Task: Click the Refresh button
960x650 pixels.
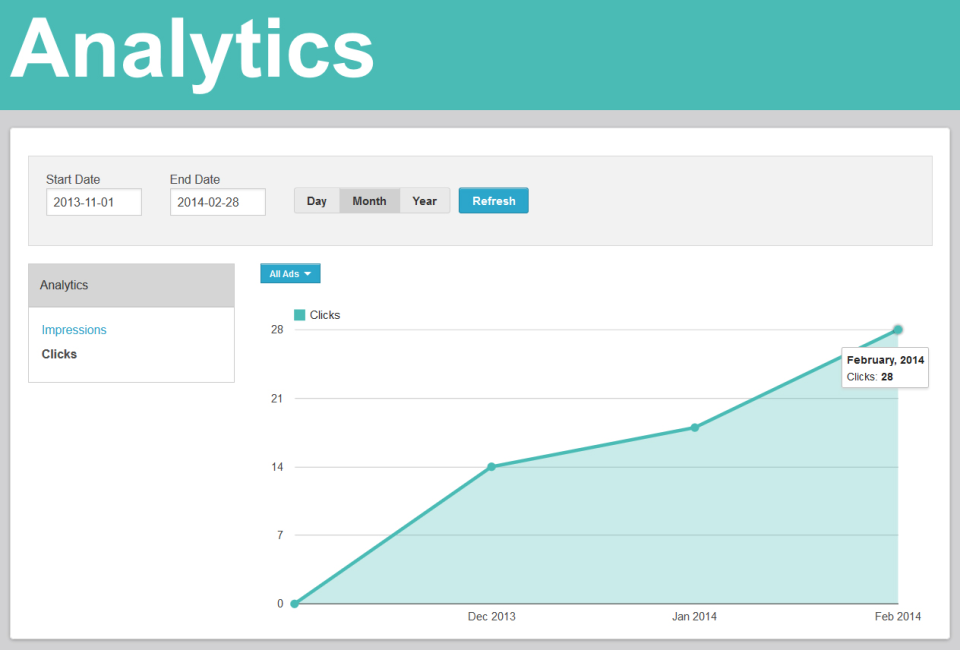Action: (493, 200)
